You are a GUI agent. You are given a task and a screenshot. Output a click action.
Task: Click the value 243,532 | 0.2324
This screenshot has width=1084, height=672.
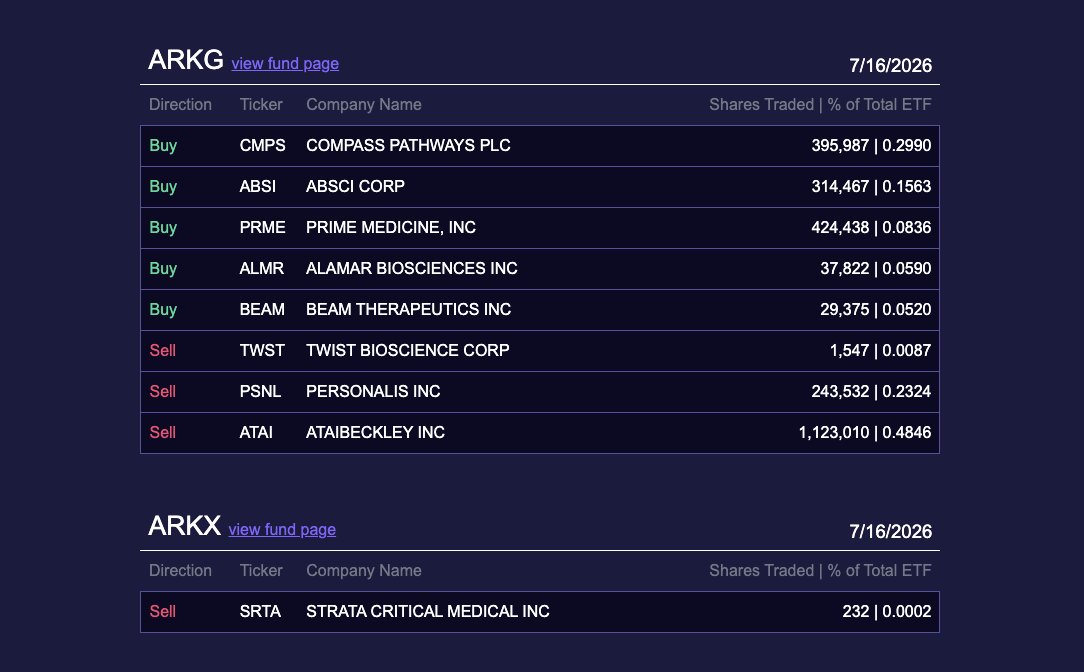pos(871,391)
